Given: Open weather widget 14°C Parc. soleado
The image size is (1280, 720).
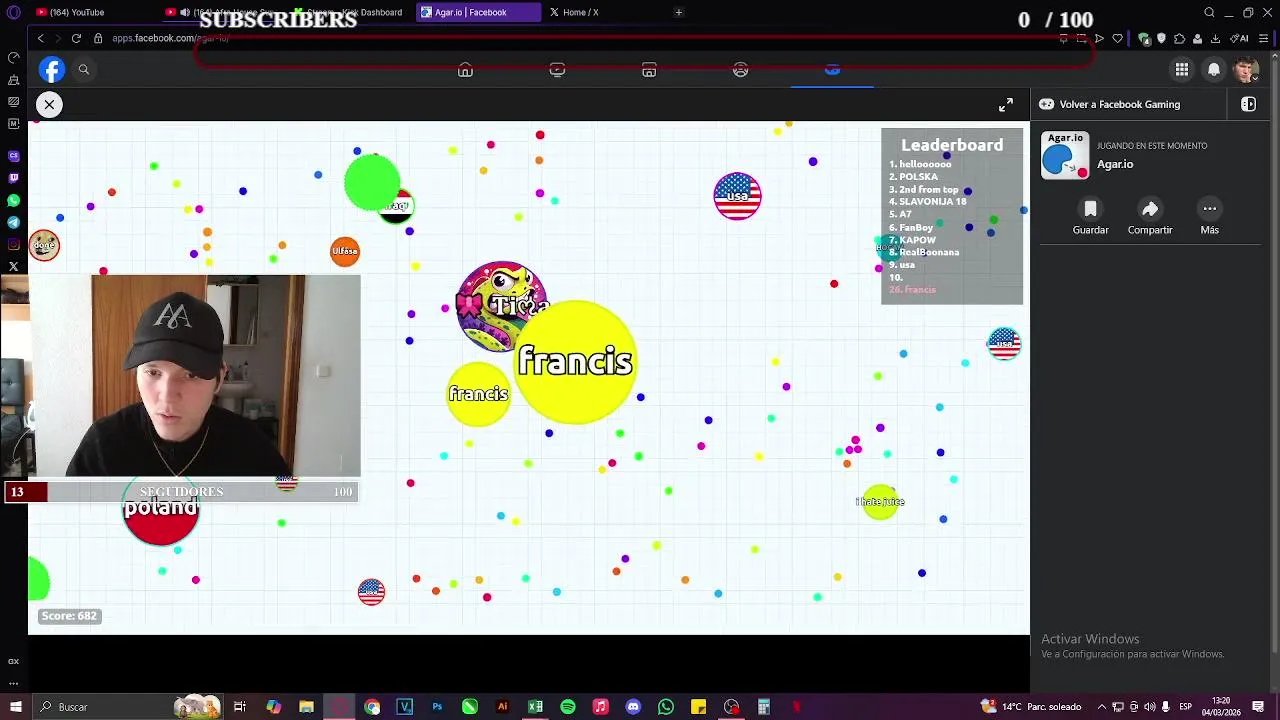Looking at the screenshot, I should pos(1032,707).
